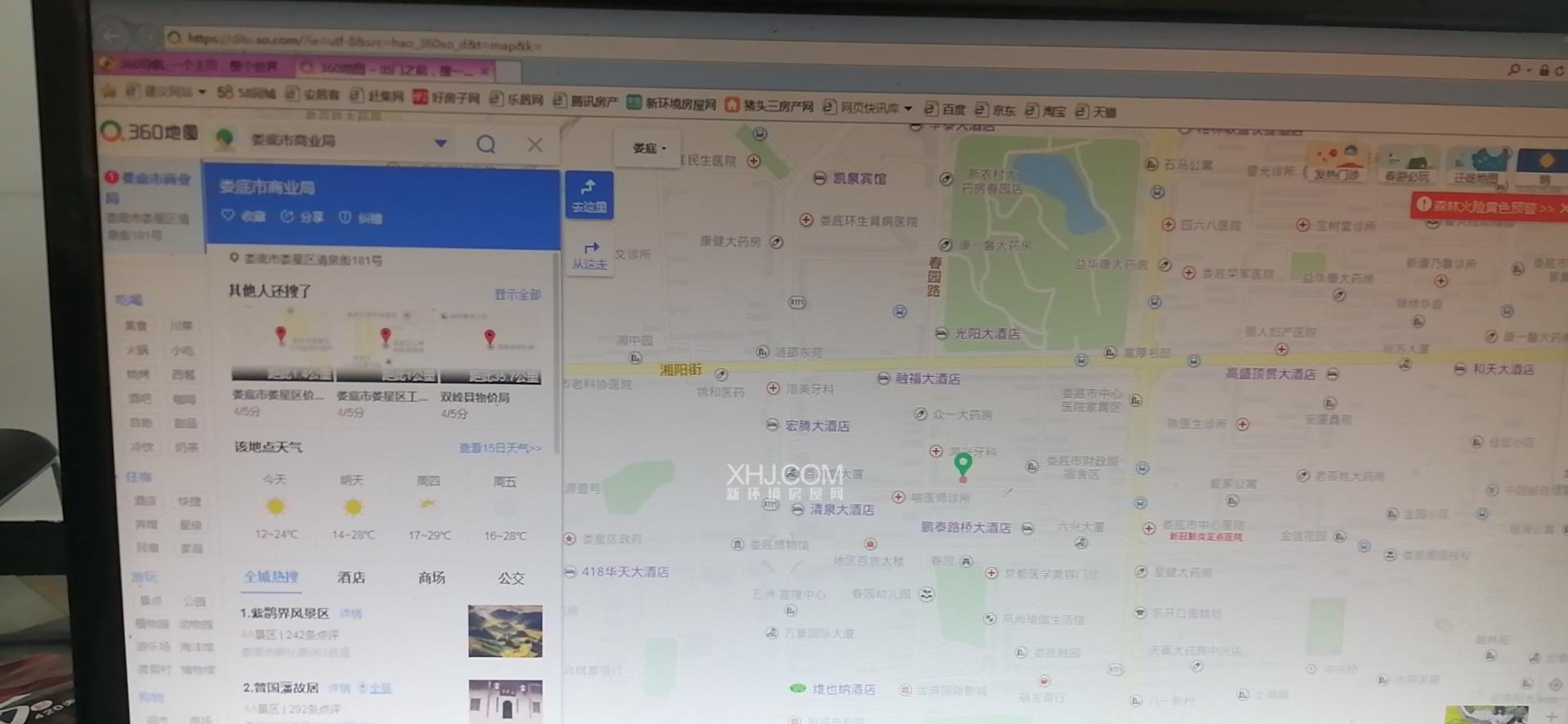The width and height of the screenshot is (1568, 724).
Task: Open the 紫鹊界风景区 thumbnail image
Action: tap(506, 631)
